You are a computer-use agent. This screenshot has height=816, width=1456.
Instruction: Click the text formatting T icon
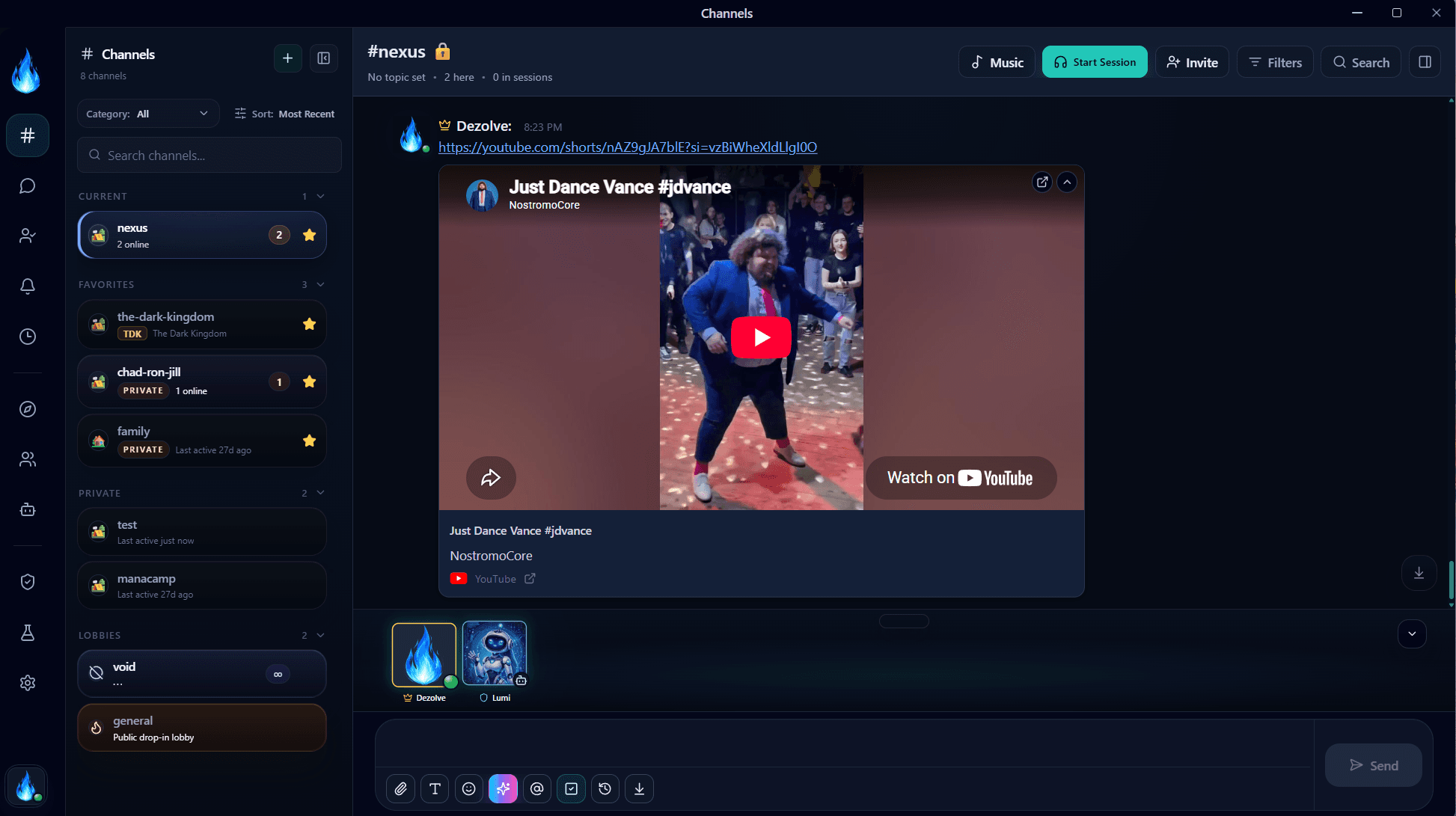point(435,788)
